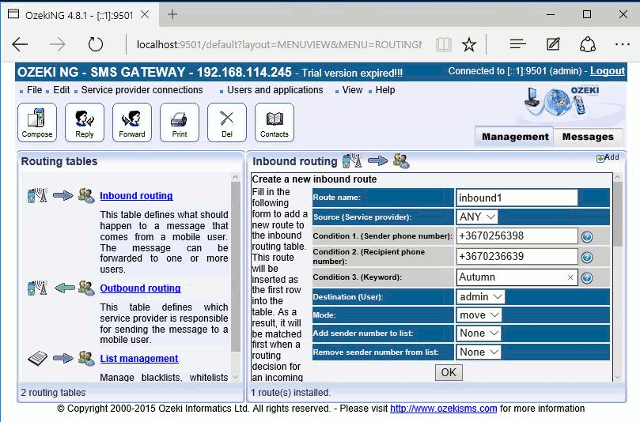Viewport: 640px width, 422px height.
Task: Add page to favorites with star
Action: click(469, 44)
